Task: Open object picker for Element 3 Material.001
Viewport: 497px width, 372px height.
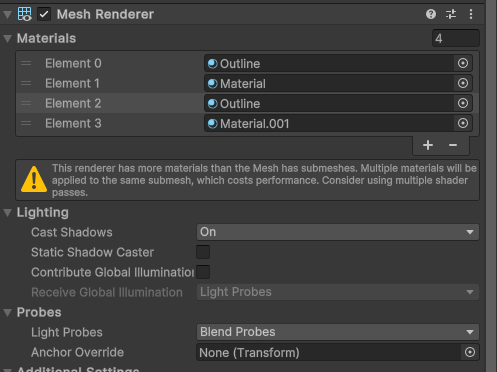Action: pos(463,123)
